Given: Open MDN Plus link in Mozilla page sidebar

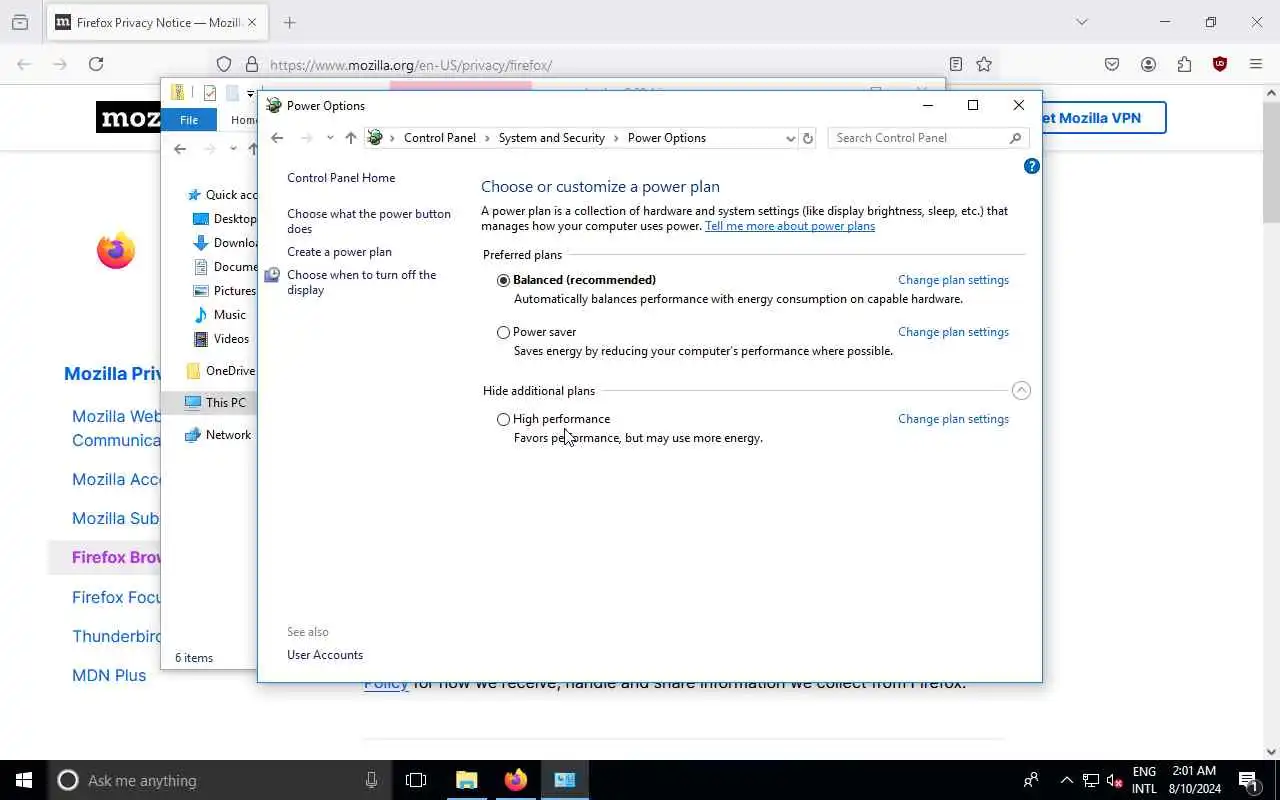Looking at the screenshot, I should tap(109, 675).
